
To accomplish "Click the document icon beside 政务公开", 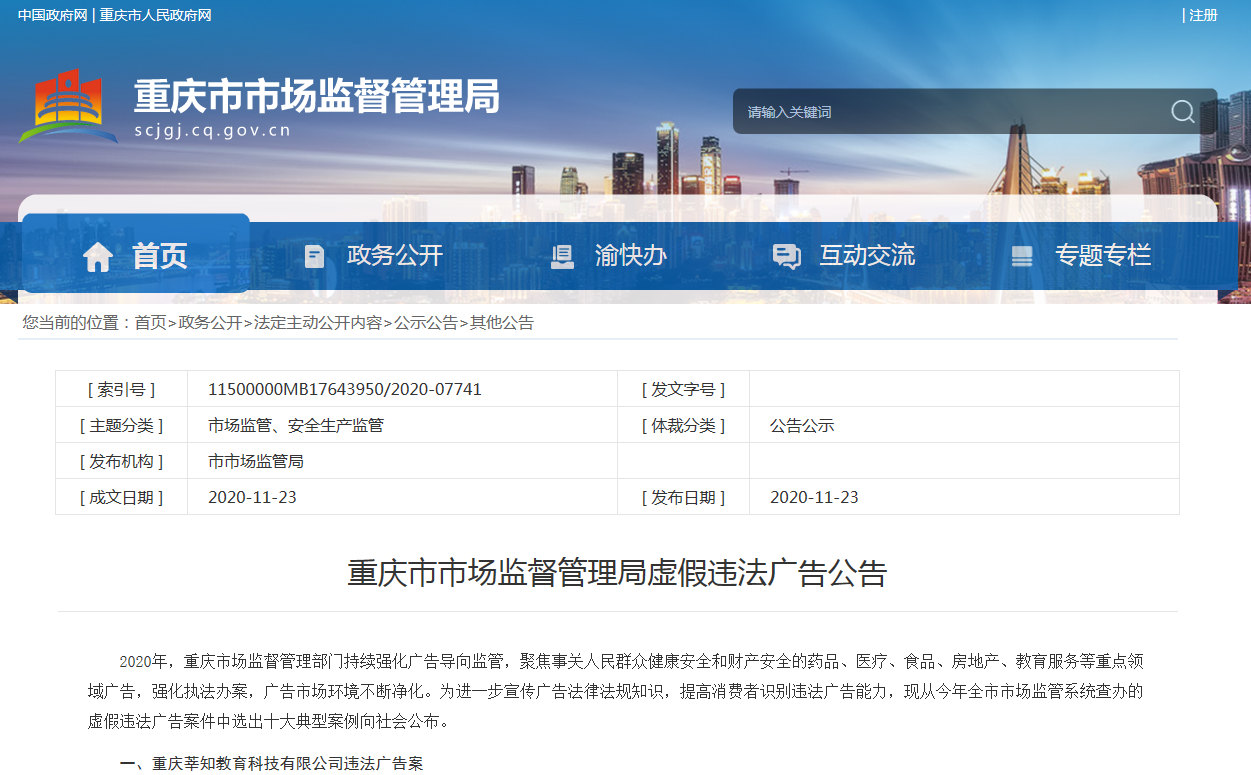I will (314, 256).
